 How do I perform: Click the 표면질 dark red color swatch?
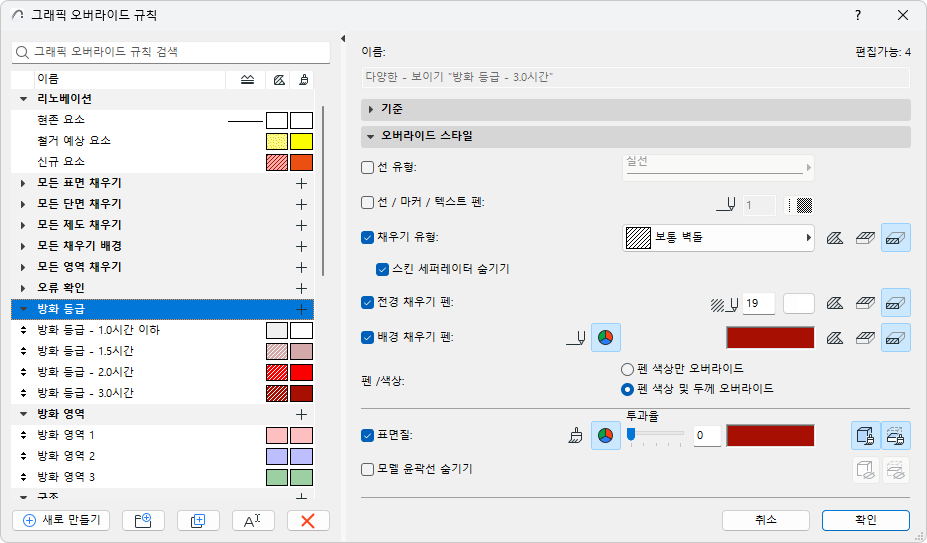(x=770, y=436)
